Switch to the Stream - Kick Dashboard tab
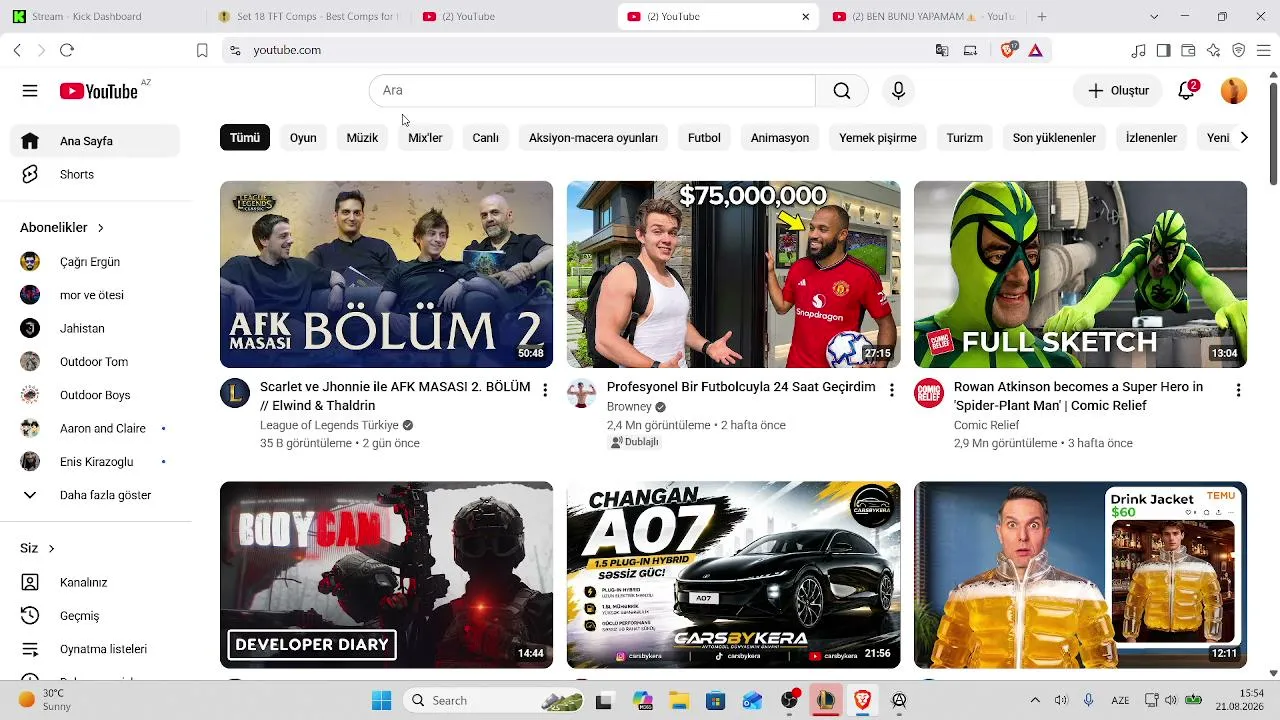 [x=103, y=17]
